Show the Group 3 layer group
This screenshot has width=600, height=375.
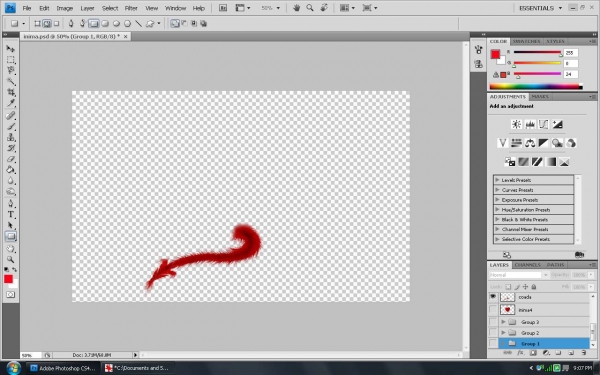tap(493, 322)
